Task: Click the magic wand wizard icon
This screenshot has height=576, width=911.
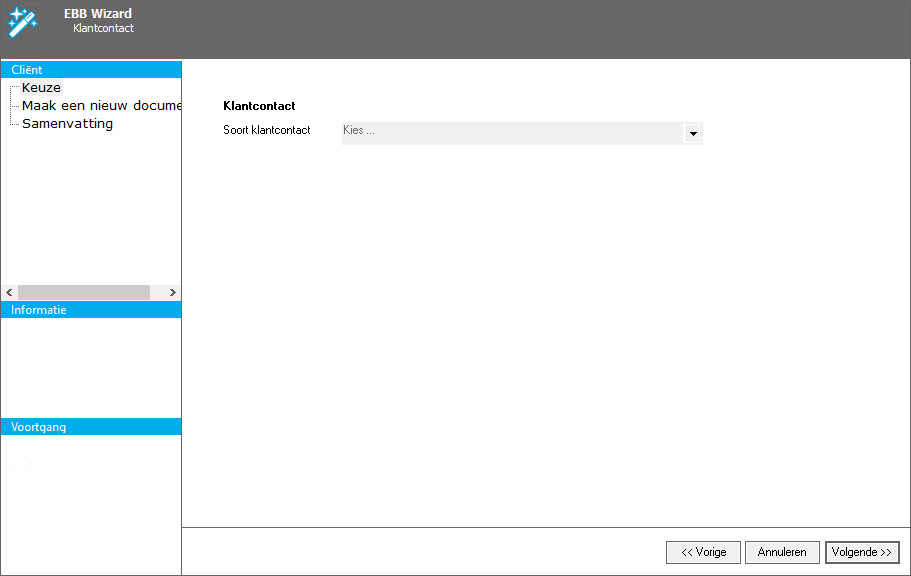Action: [22, 22]
